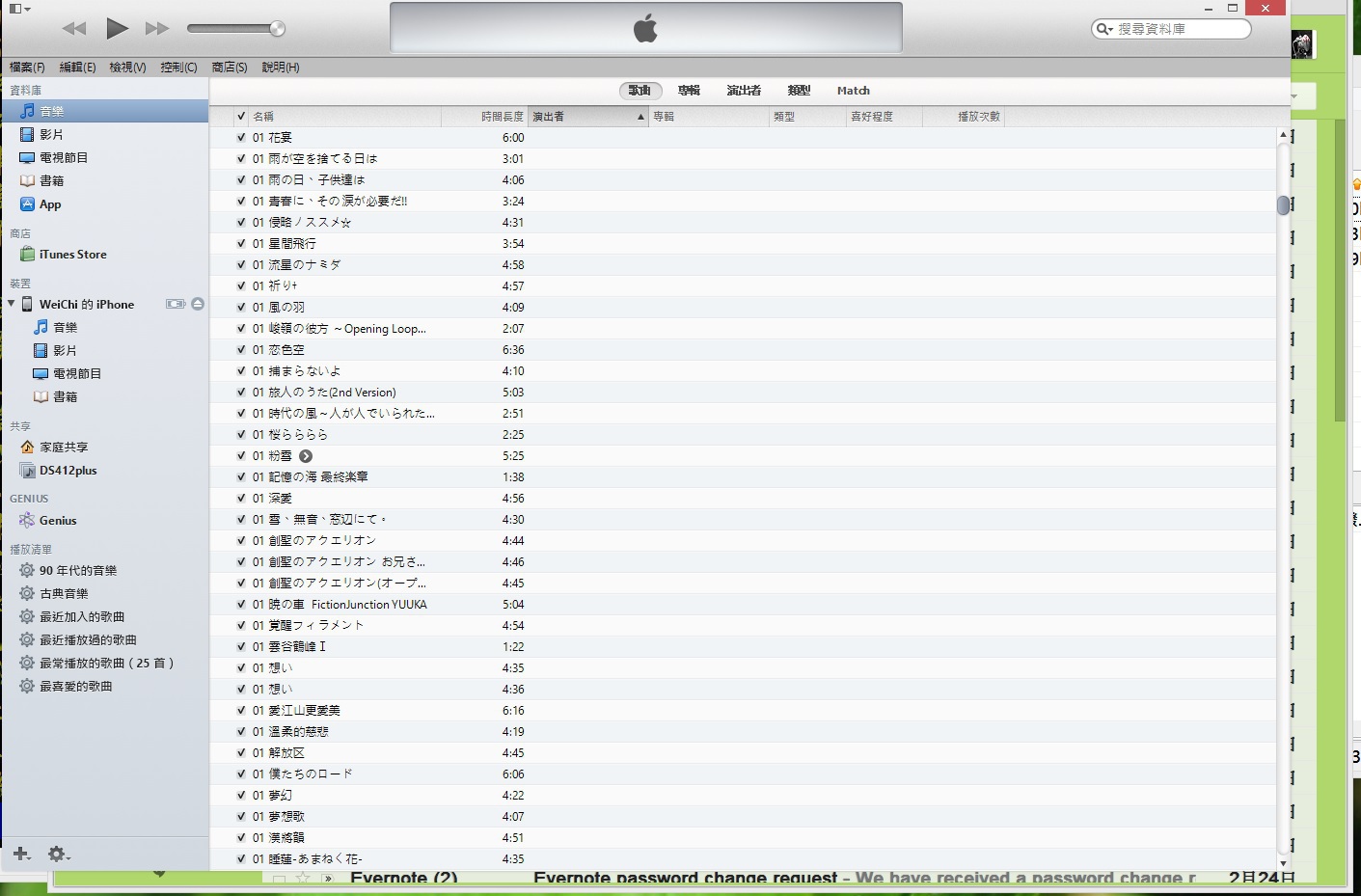Open the arrow next to 粉雪
The height and width of the screenshot is (896, 1361).
(x=306, y=456)
